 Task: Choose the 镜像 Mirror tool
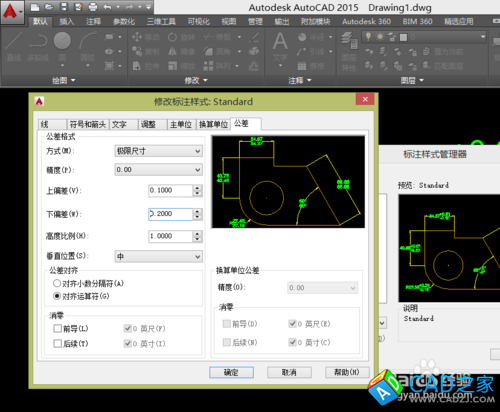(181, 52)
